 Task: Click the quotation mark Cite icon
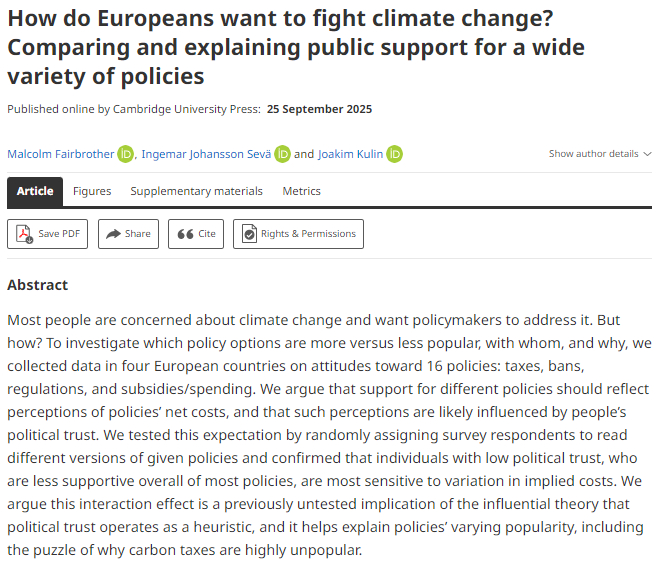point(185,234)
